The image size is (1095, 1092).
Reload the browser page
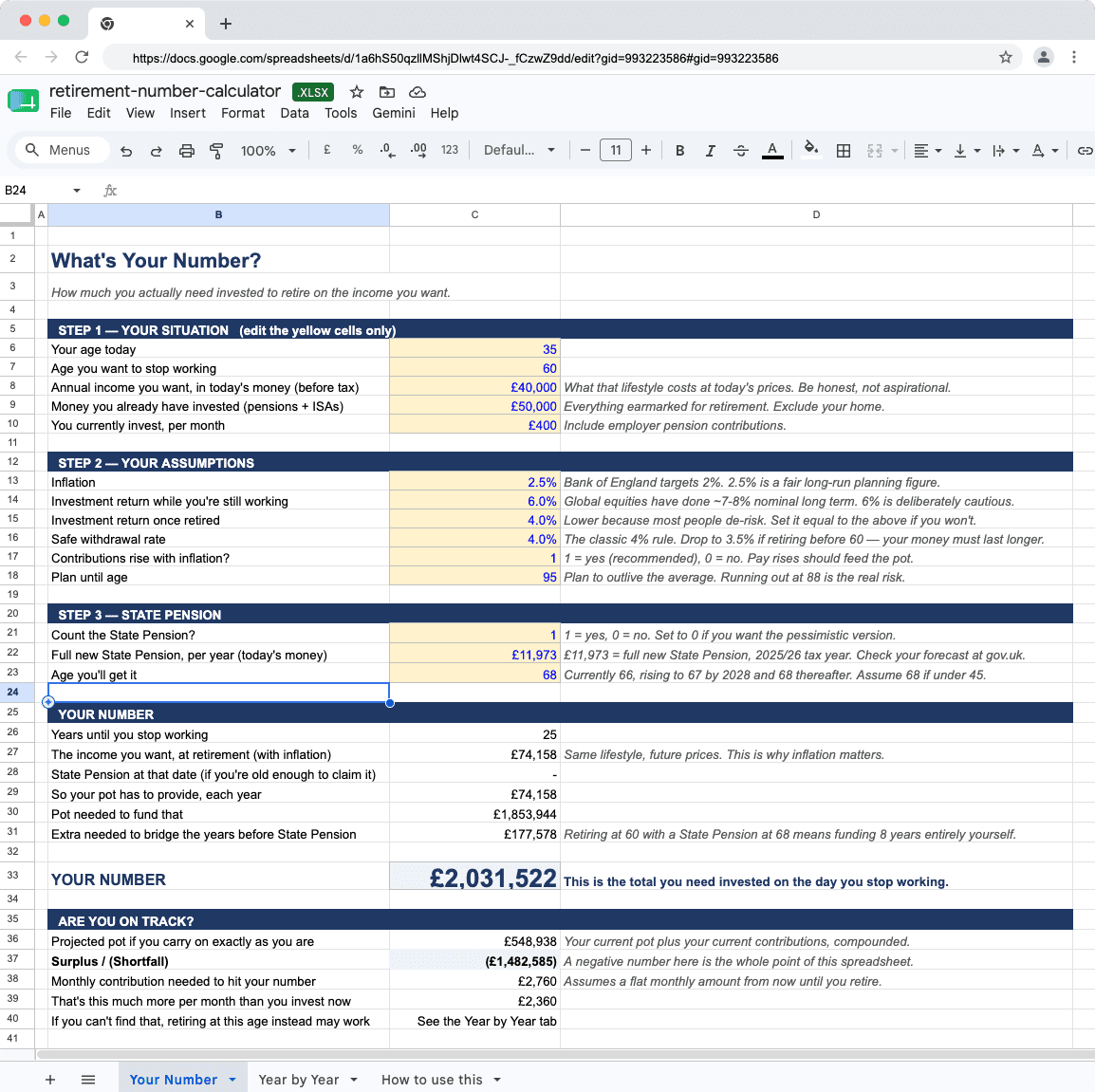82,57
